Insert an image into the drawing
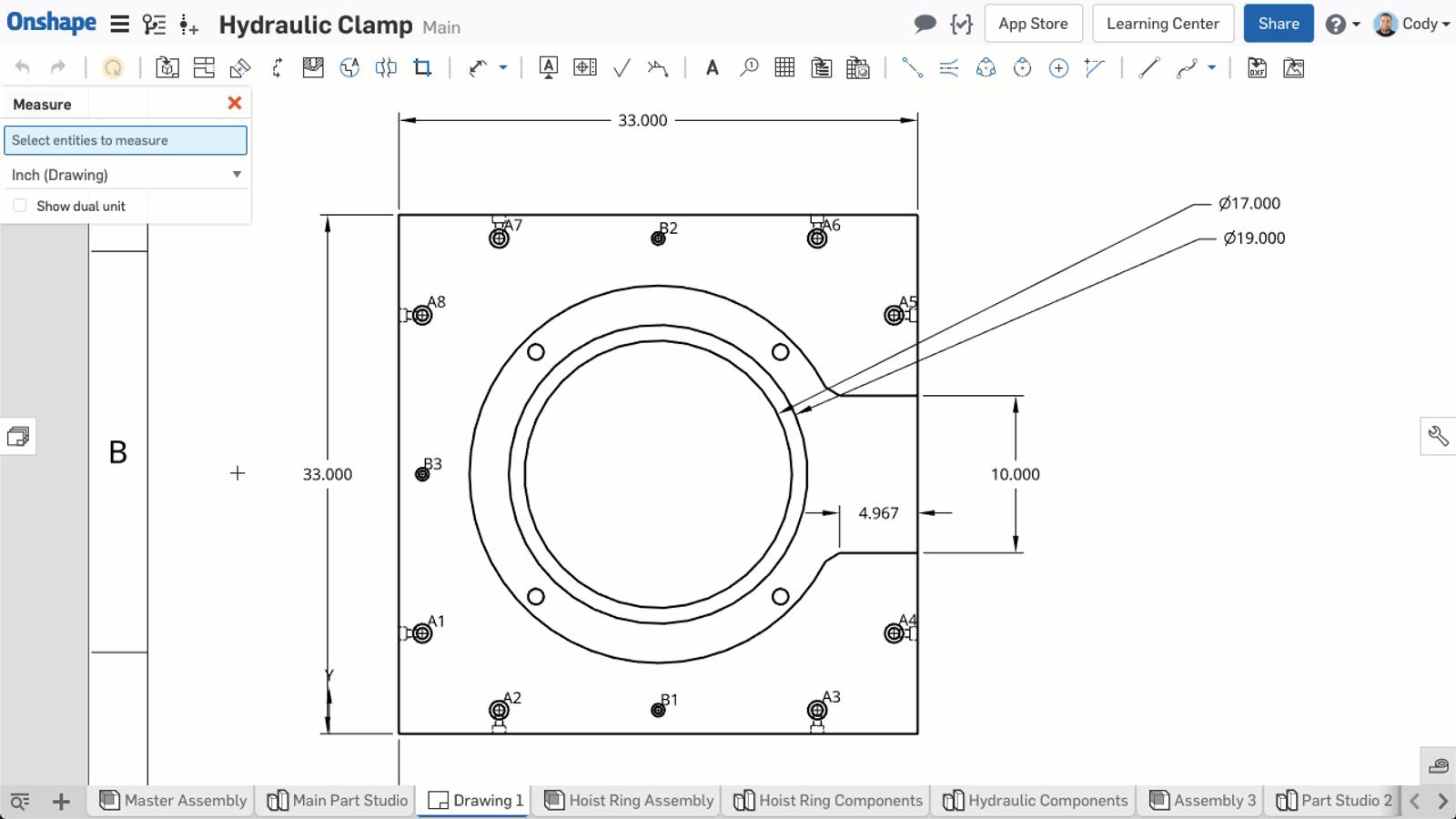This screenshot has width=1456, height=819. pos(1293,66)
